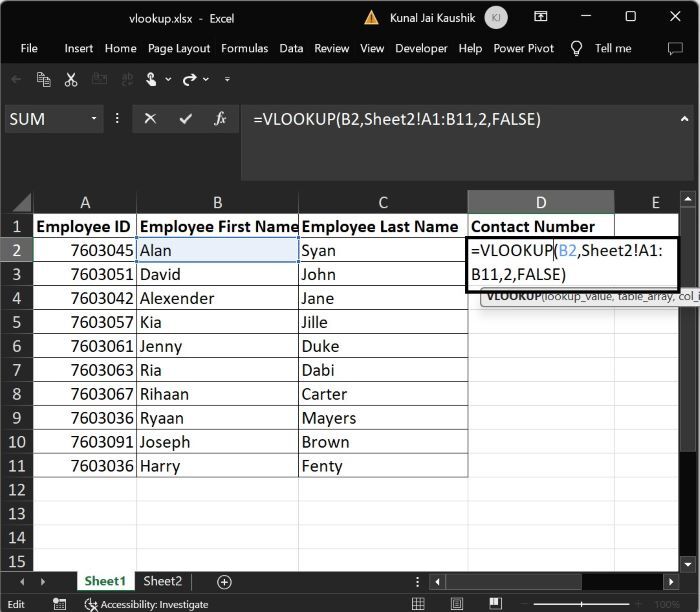Click the Tell me search text
The width and height of the screenshot is (700, 612).
(613, 48)
